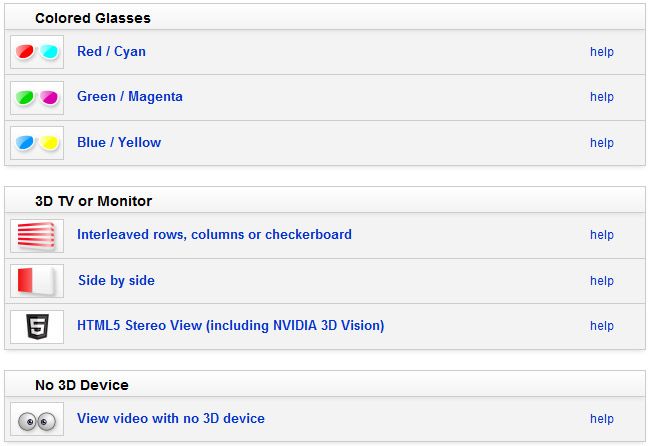
Task: Open help for Interleaved rows option
Action: 601,235
